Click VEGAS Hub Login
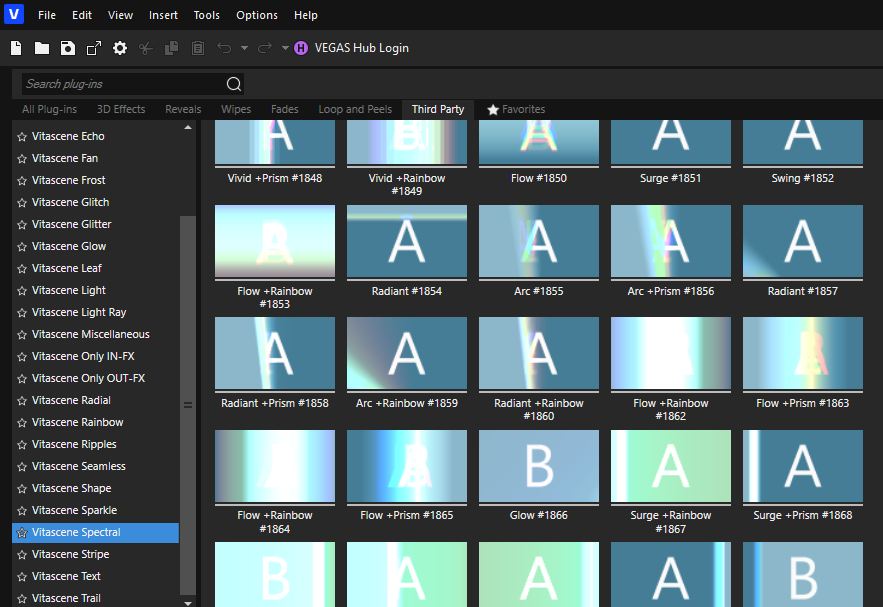883x607 pixels. point(361,48)
